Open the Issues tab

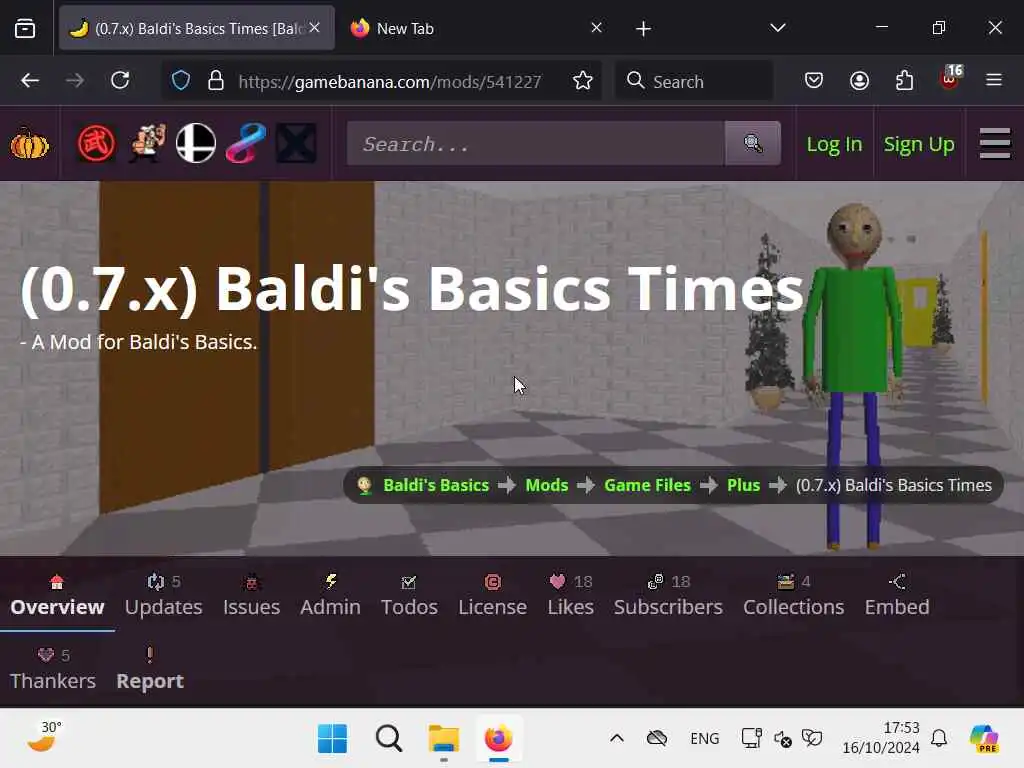[251, 596]
